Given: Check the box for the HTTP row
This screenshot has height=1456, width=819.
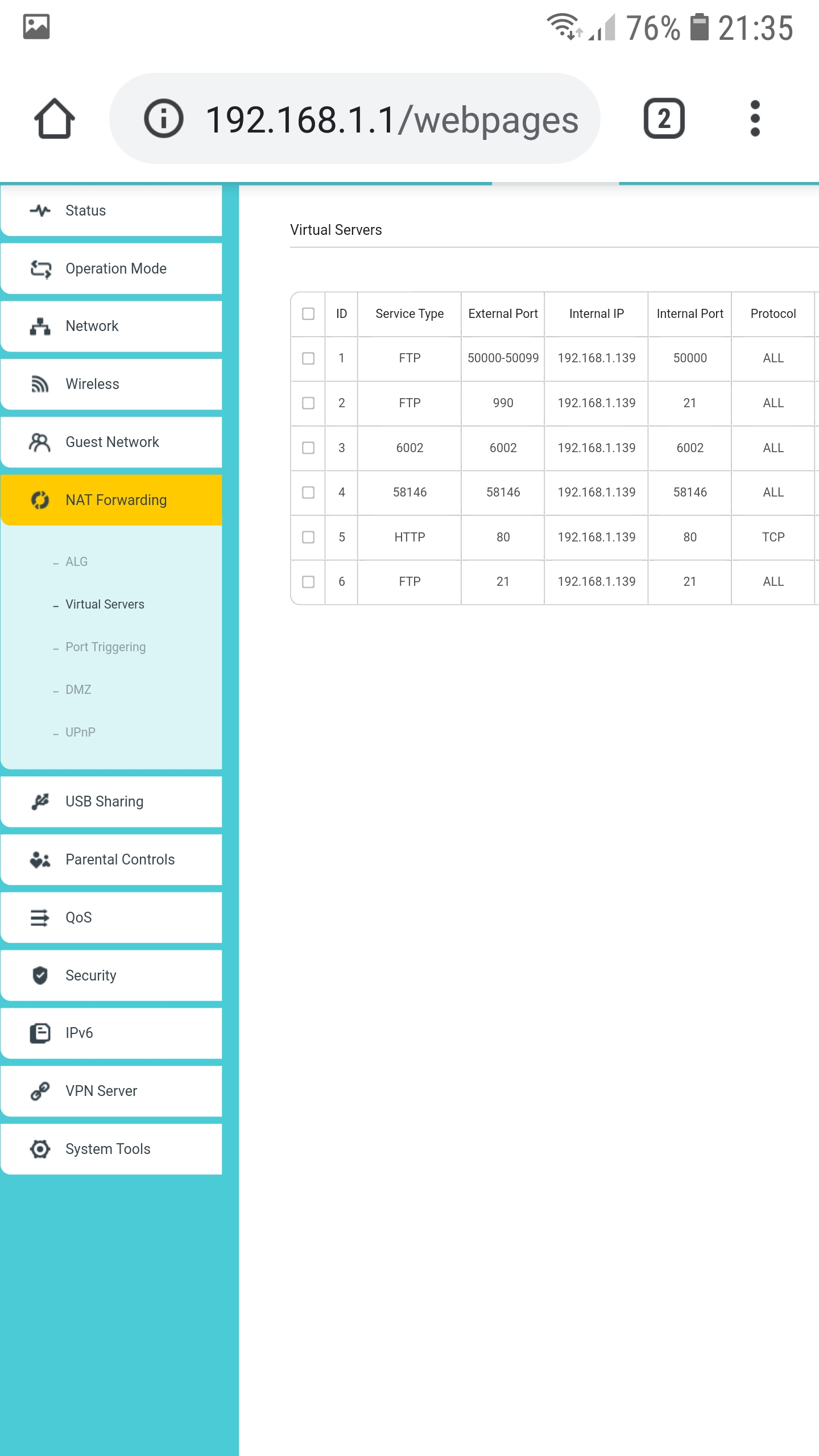Looking at the screenshot, I should tap(308, 537).
